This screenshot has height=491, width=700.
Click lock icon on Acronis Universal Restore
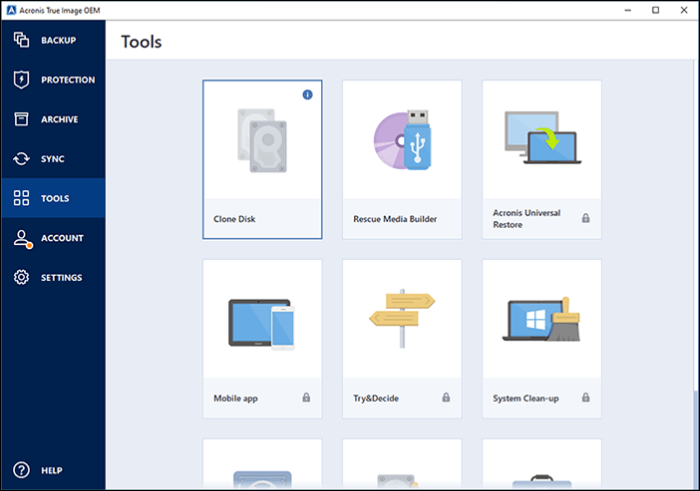[x=586, y=218]
